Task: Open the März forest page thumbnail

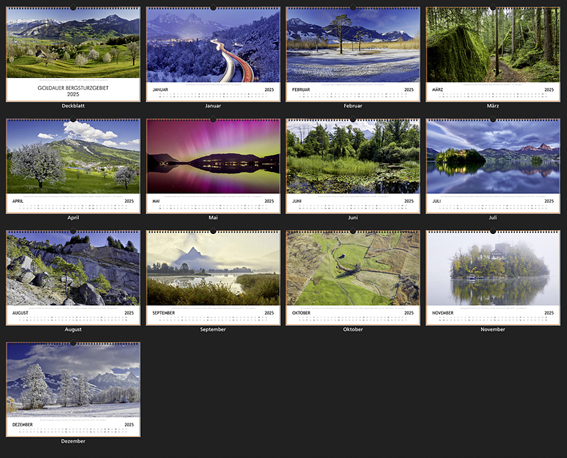Action: pyautogui.click(x=493, y=54)
